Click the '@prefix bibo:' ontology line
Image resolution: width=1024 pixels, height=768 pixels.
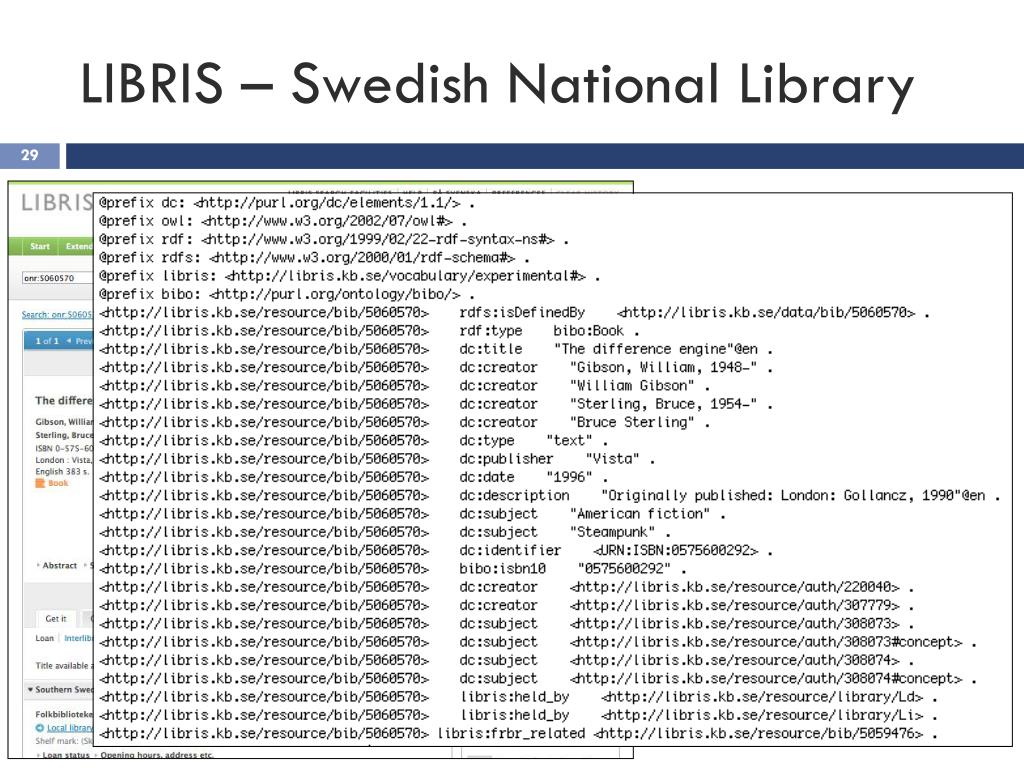point(286,295)
